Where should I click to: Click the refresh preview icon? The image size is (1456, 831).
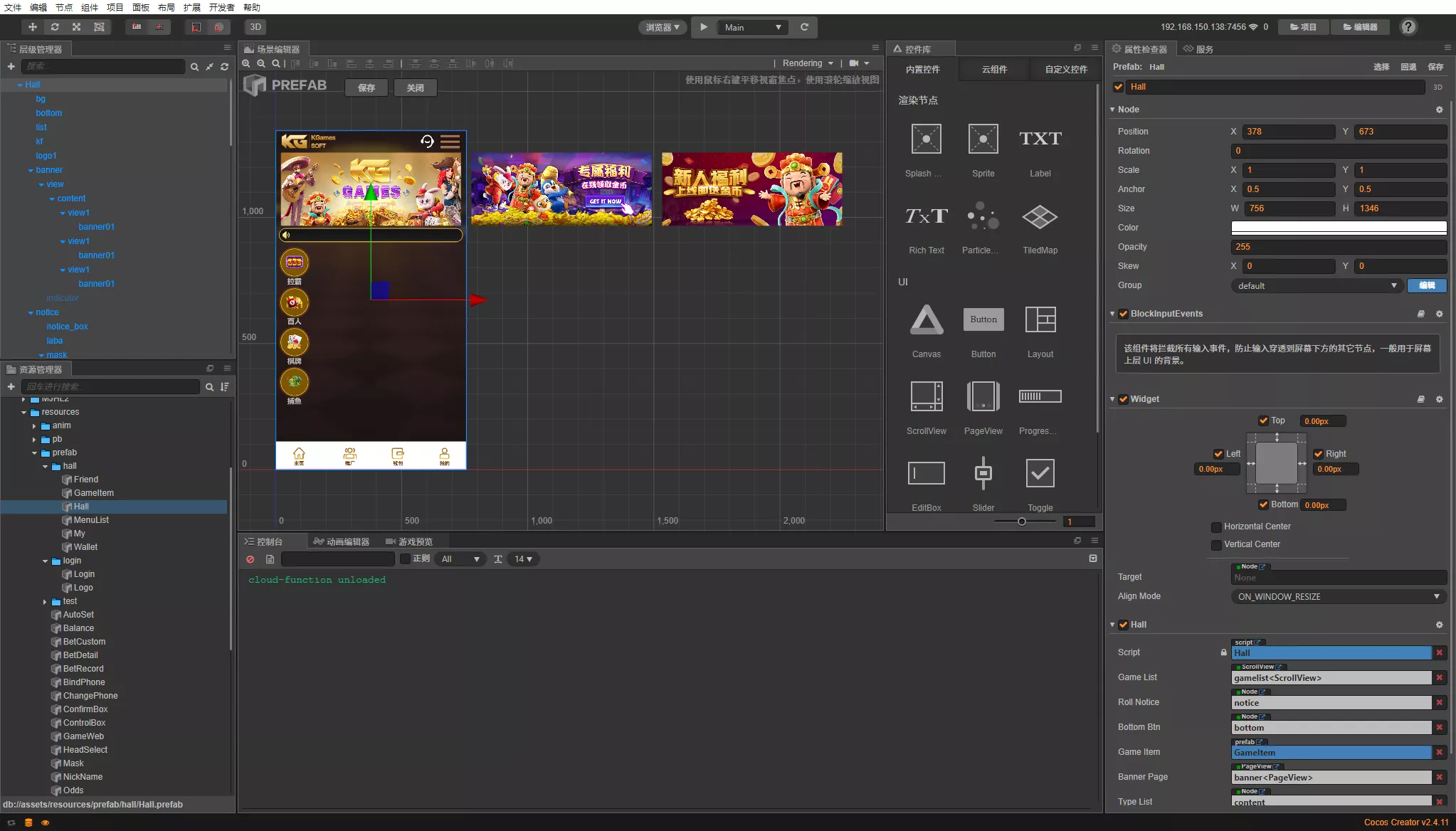point(804,27)
